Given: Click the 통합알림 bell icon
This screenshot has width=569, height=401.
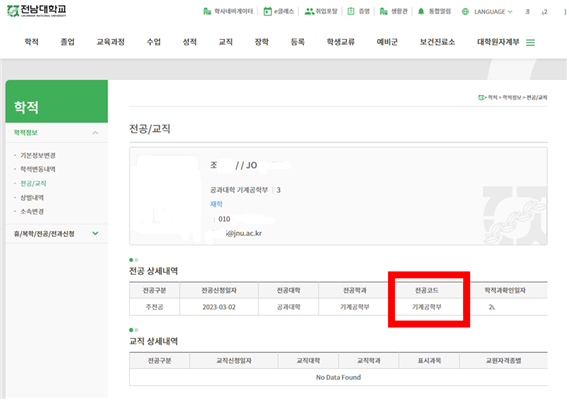Looking at the screenshot, I should pos(421,11).
